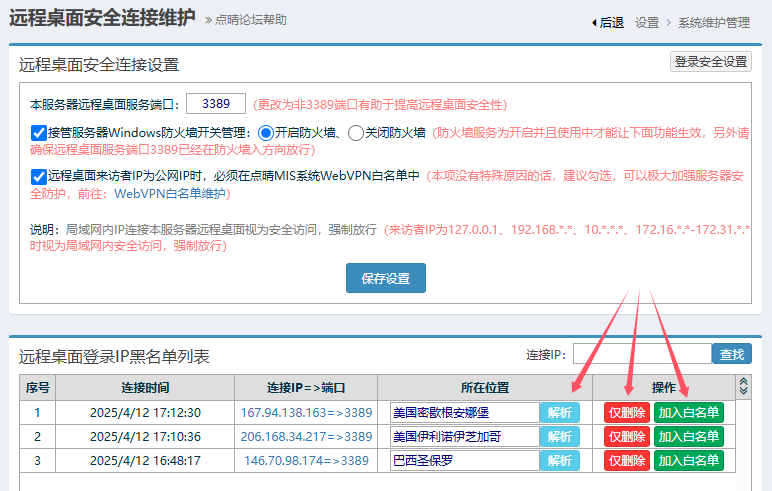Open the 点睛论坛帮助 help link
Image resolution: width=772 pixels, height=491 pixels.
coord(249,19)
